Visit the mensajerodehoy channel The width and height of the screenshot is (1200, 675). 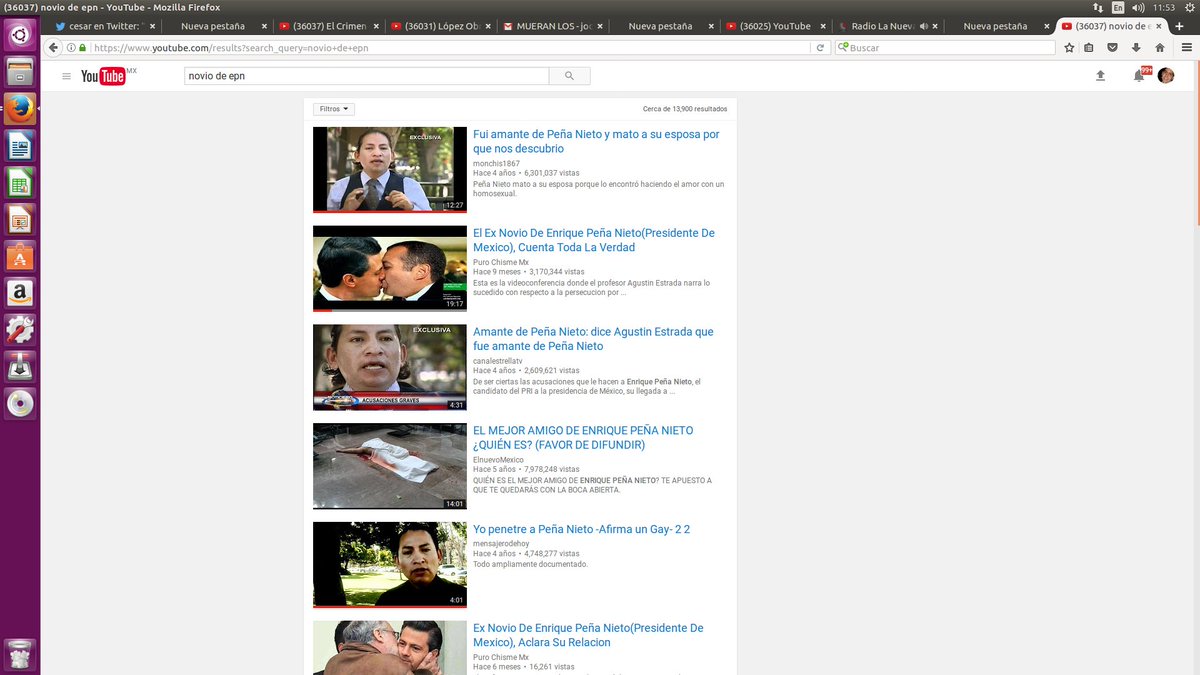501,543
